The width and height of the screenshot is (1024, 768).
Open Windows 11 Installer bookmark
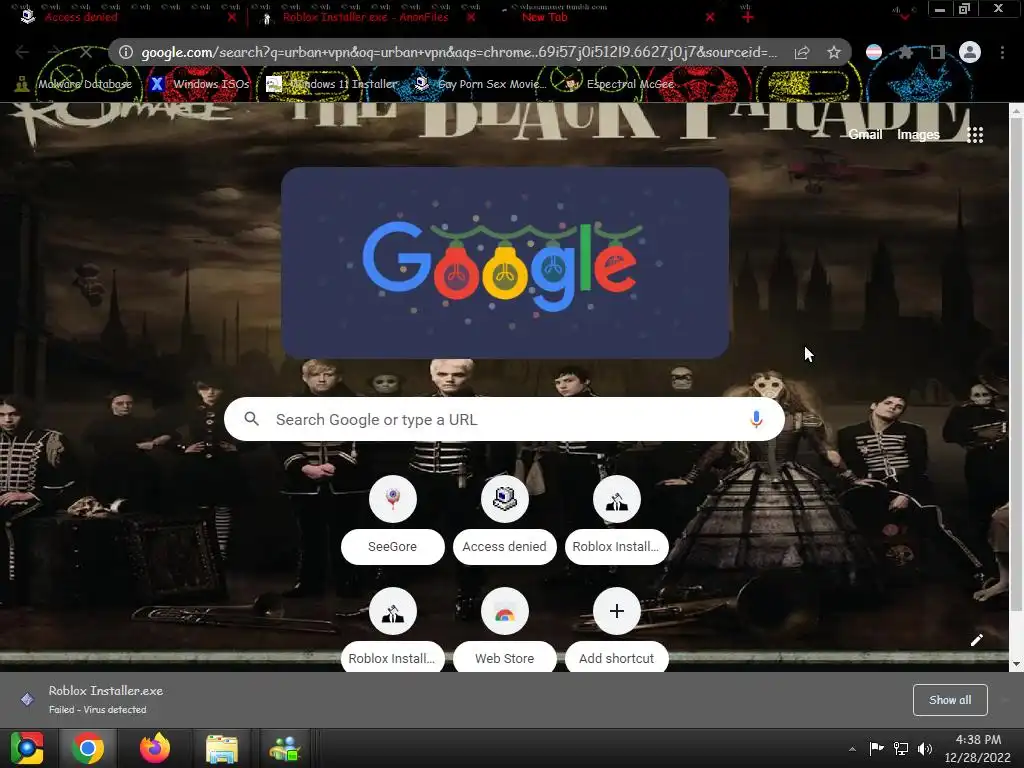[x=332, y=84]
